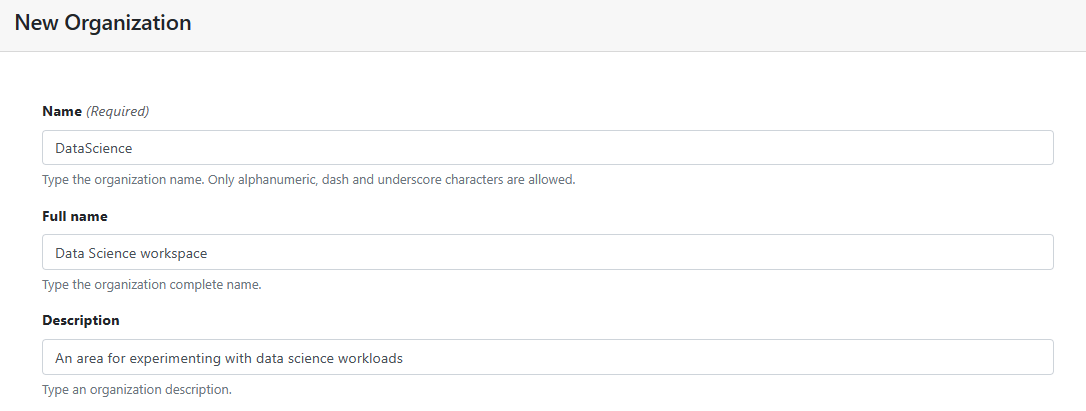Click the bold "Name" field label
This screenshot has height=411, width=1086.
(x=61, y=111)
